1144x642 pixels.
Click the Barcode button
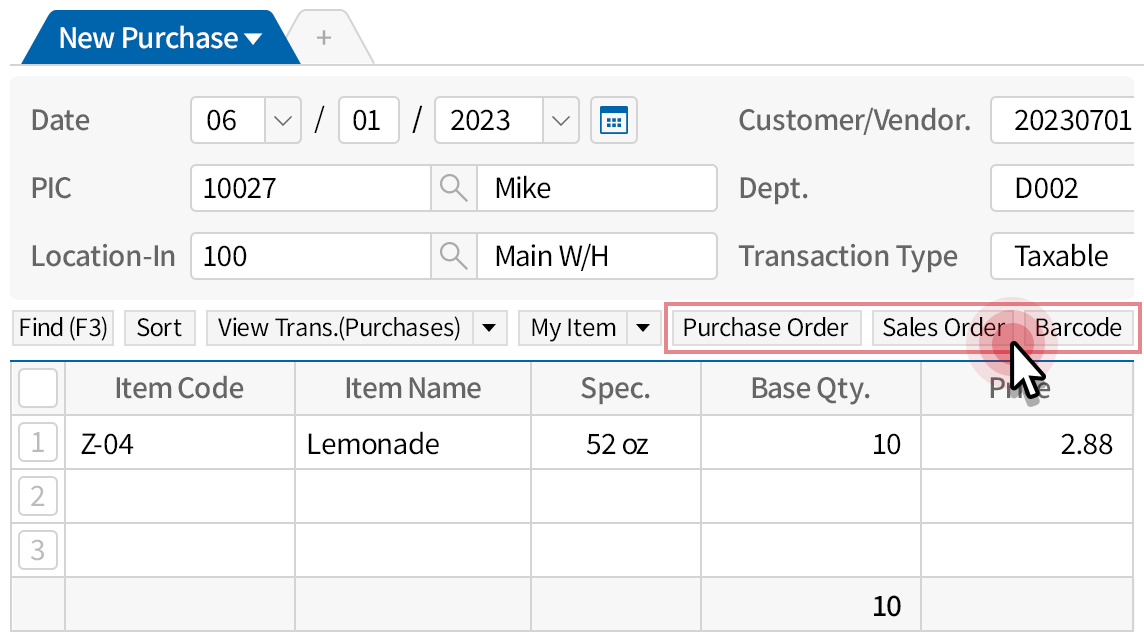(x=1078, y=328)
